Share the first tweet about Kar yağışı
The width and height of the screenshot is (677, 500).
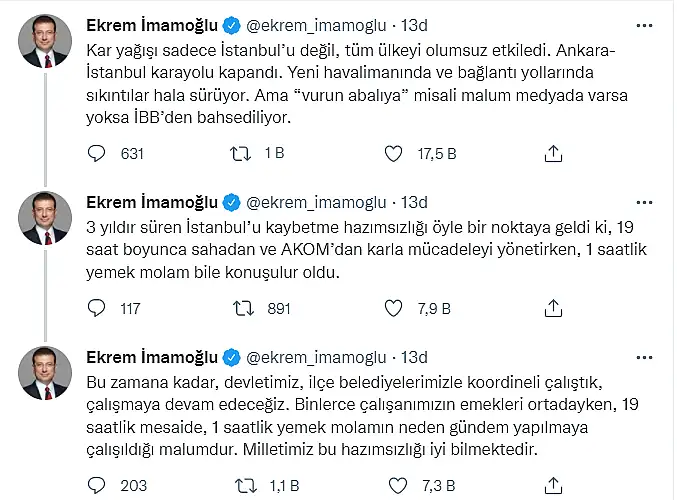click(553, 154)
